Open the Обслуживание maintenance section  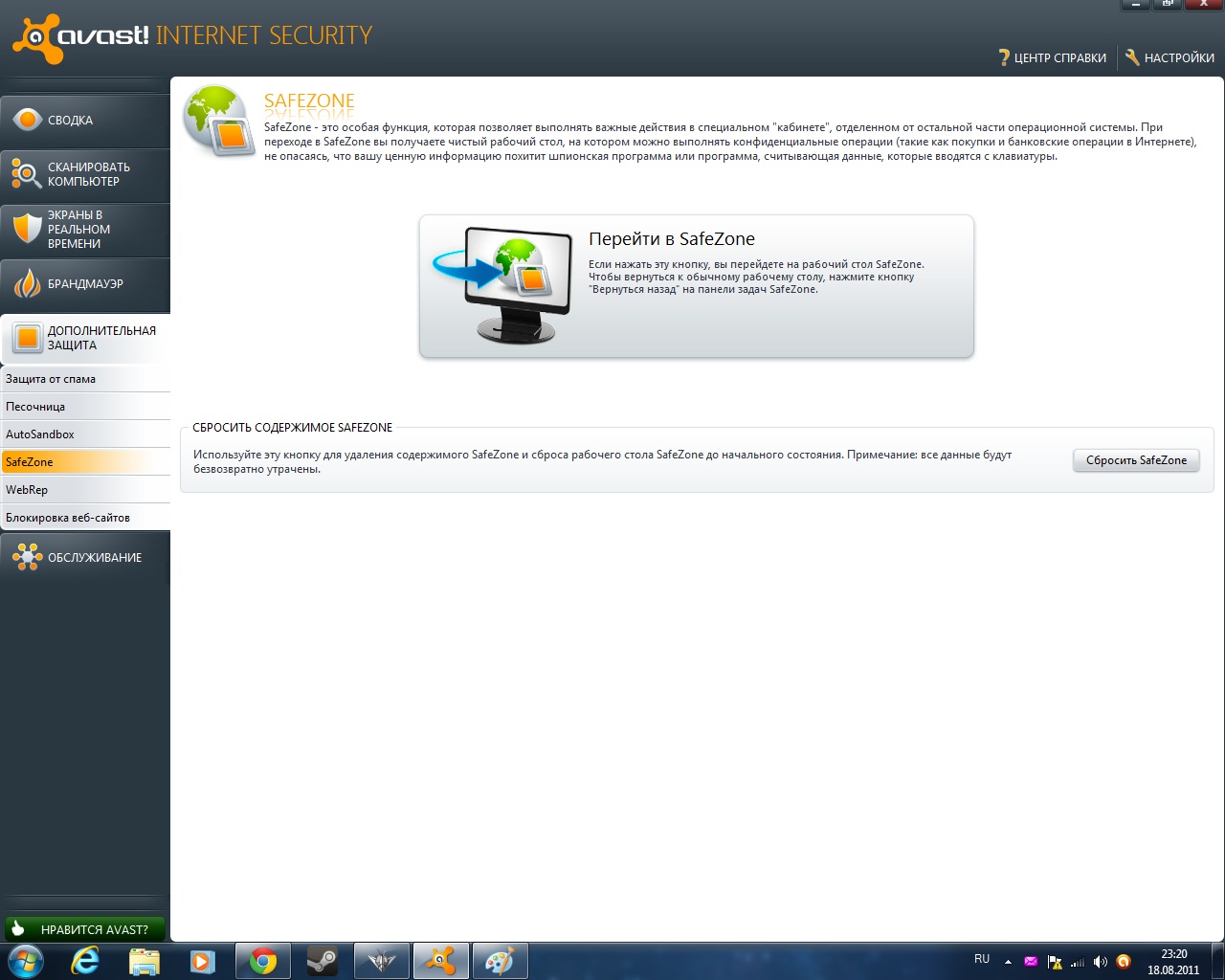pyautogui.click(x=85, y=557)
